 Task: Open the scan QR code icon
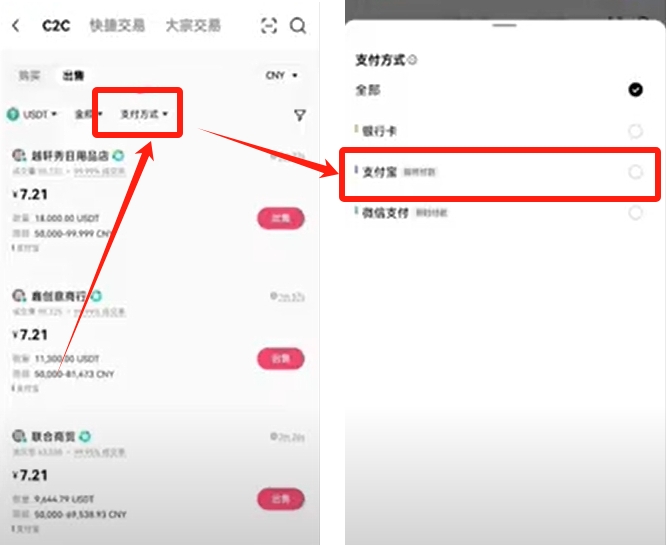pos(269,26)
